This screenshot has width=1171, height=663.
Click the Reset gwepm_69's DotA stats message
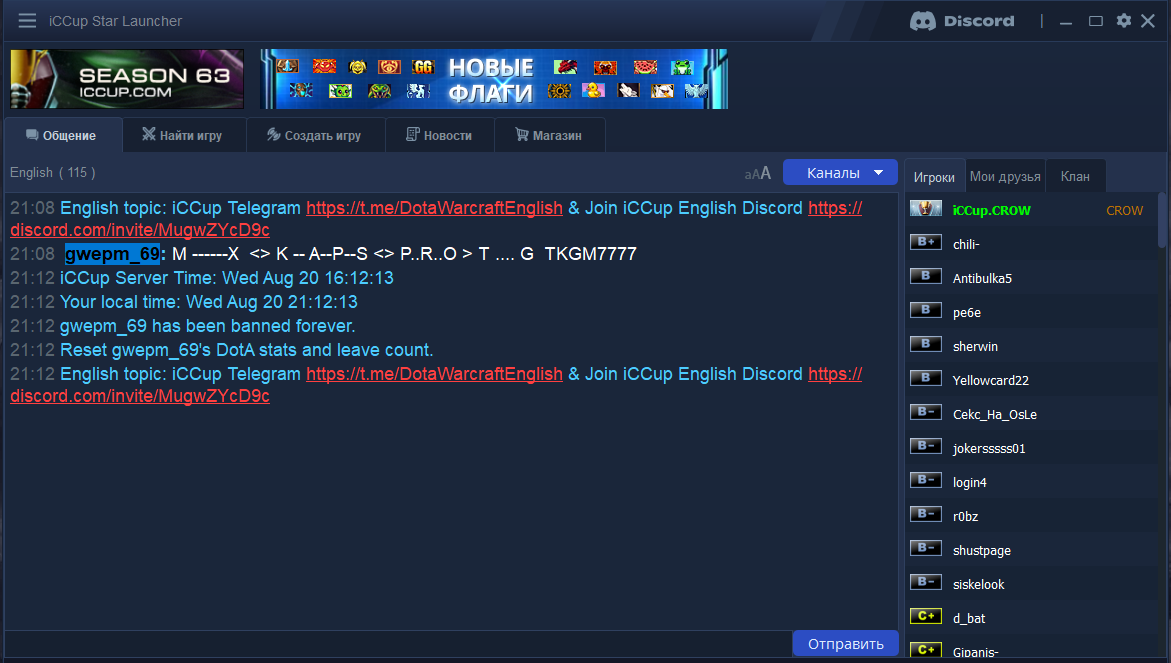246,350
